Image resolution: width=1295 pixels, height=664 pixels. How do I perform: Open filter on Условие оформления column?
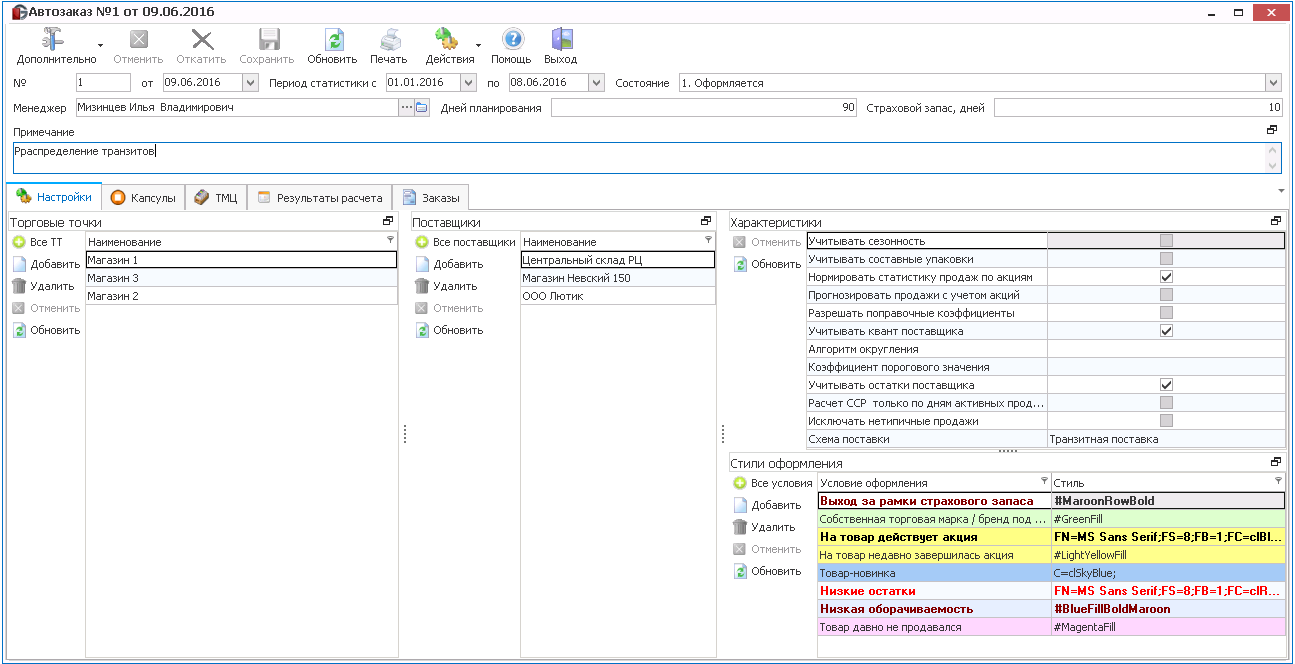(1044, 481)
